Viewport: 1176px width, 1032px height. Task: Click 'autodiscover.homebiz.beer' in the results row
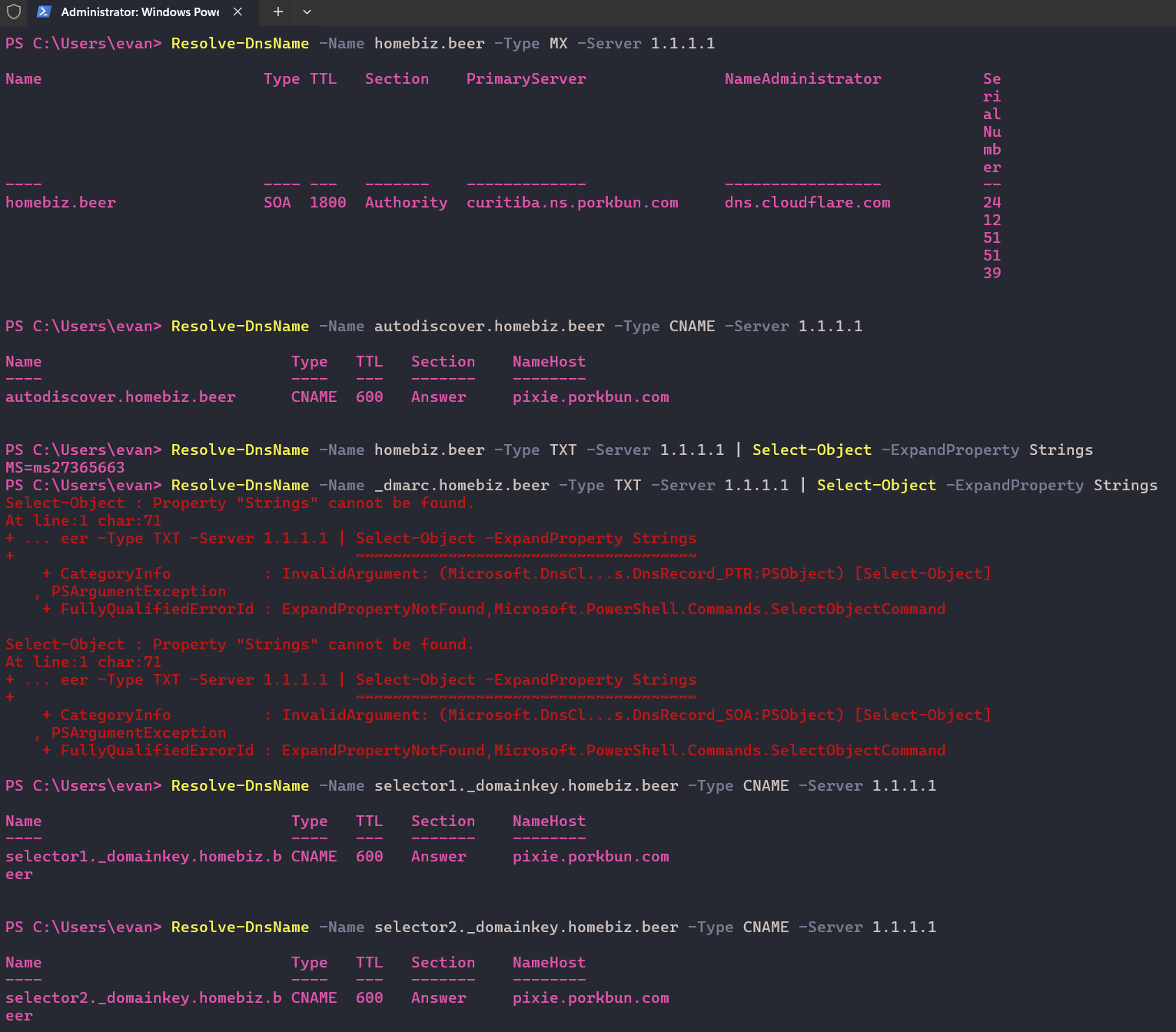(x=121, y=397)
